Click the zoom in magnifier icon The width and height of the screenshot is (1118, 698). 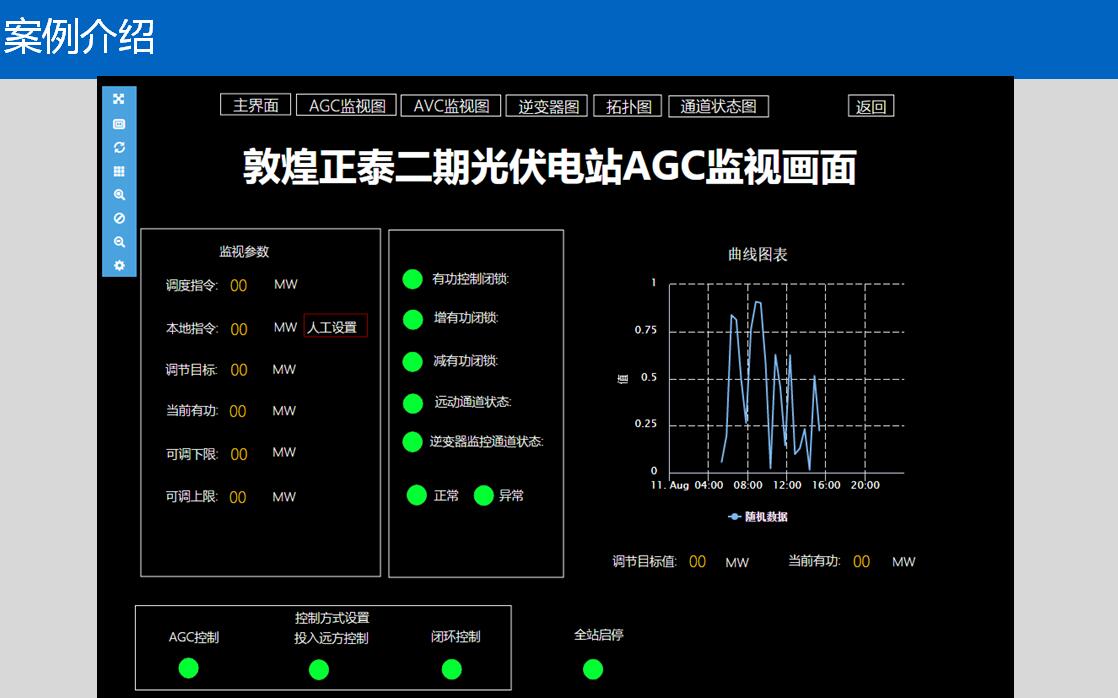(x=119, y=195)
